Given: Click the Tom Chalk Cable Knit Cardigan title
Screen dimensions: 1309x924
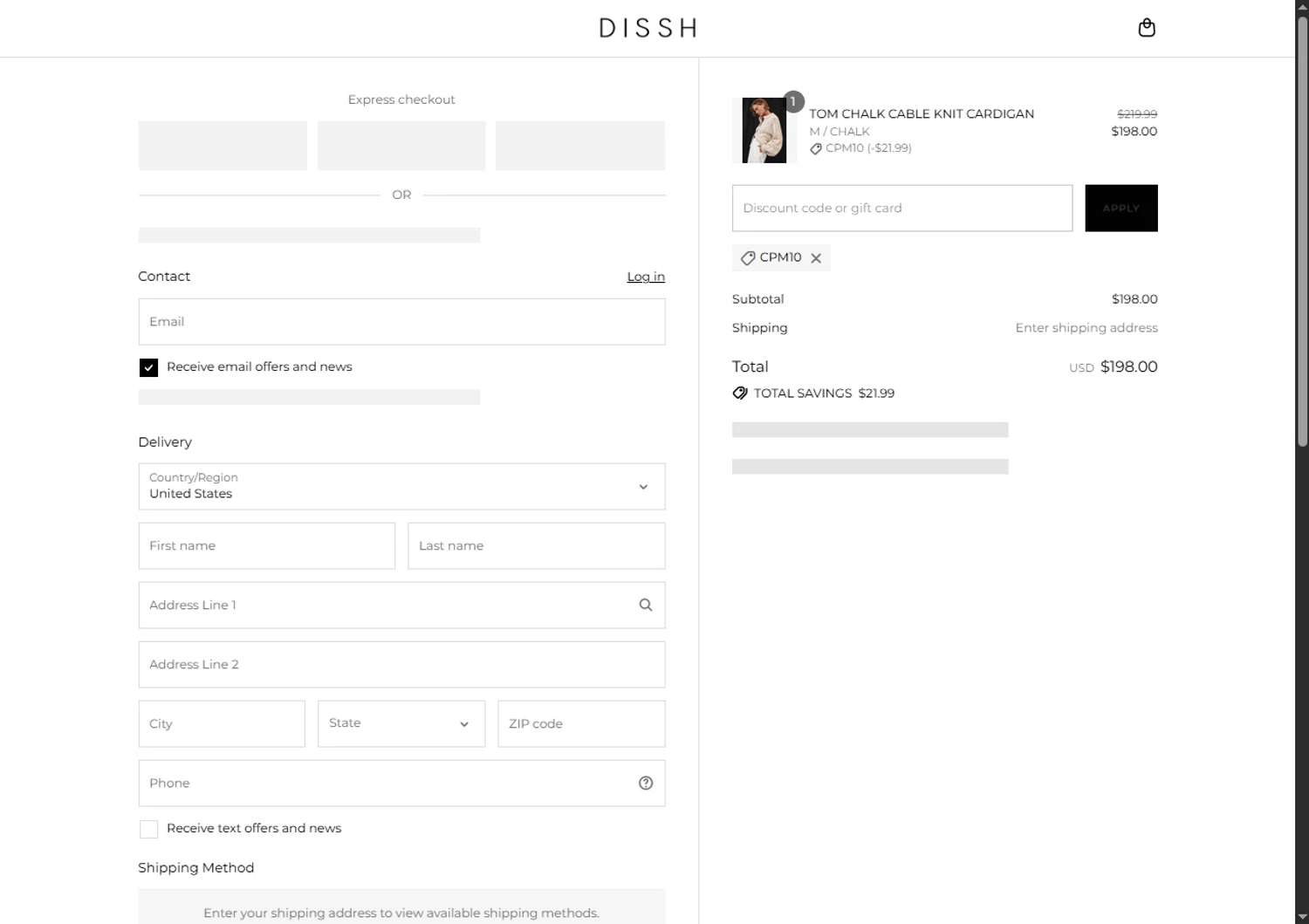Looking at the screenshot, I should (x=922, y=113).
